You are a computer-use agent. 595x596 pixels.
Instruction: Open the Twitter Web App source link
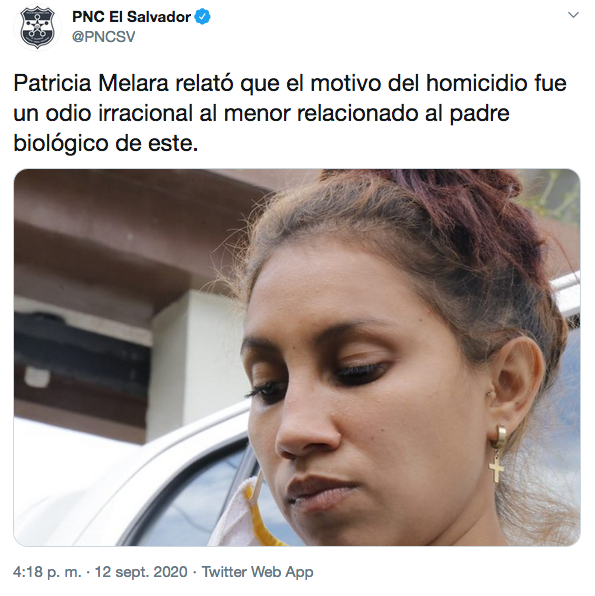click(257, 572)
